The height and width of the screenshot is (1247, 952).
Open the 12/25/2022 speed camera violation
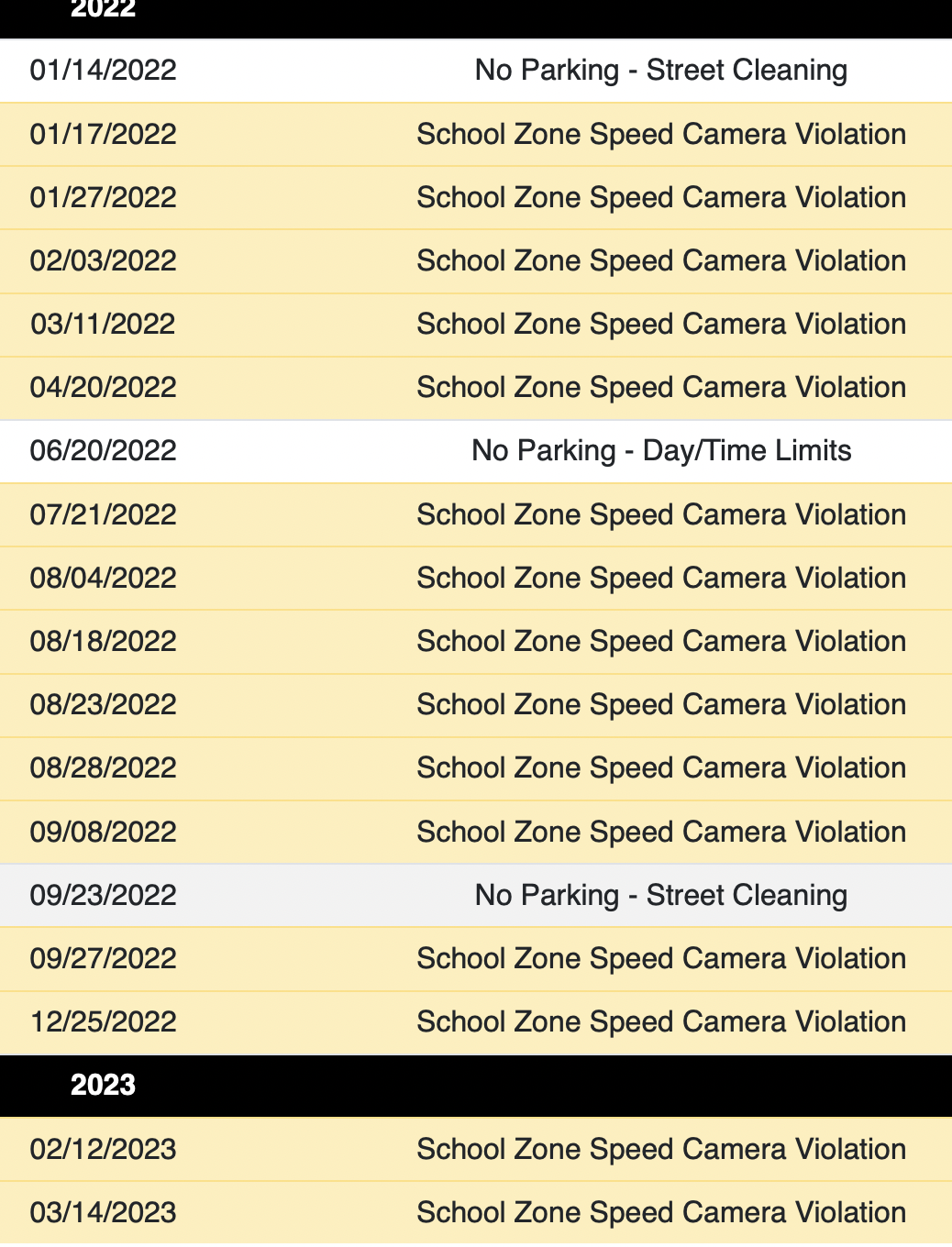[660, 1022]
